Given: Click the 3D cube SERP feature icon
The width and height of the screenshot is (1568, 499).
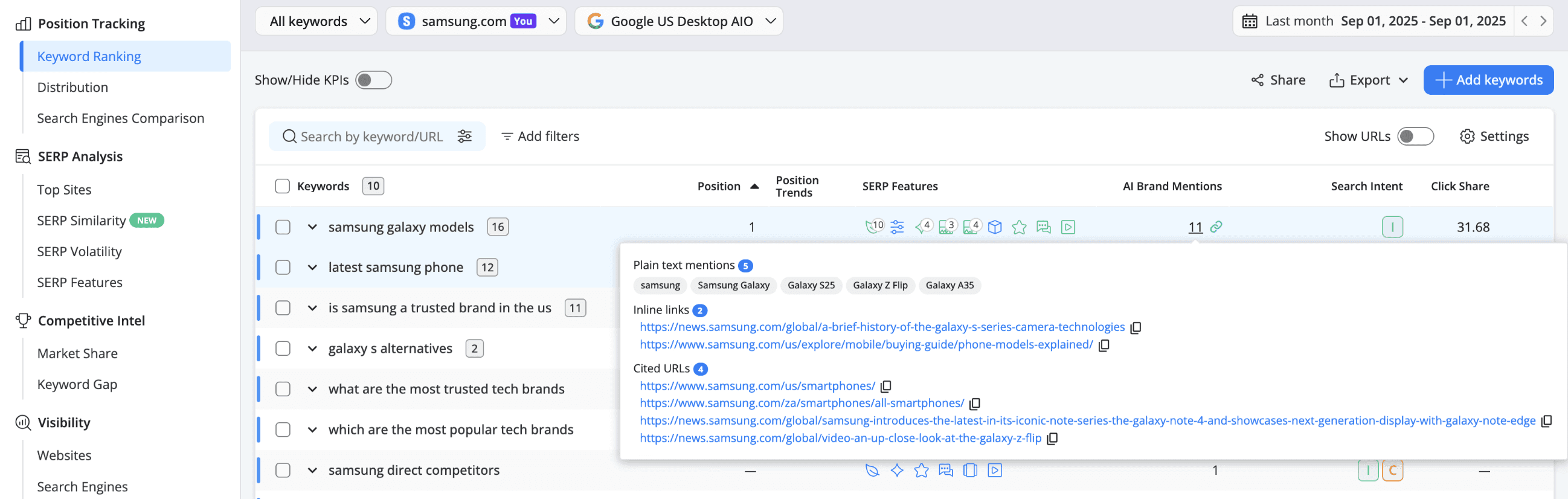Looking at the screenshot, I should (995, 227).
